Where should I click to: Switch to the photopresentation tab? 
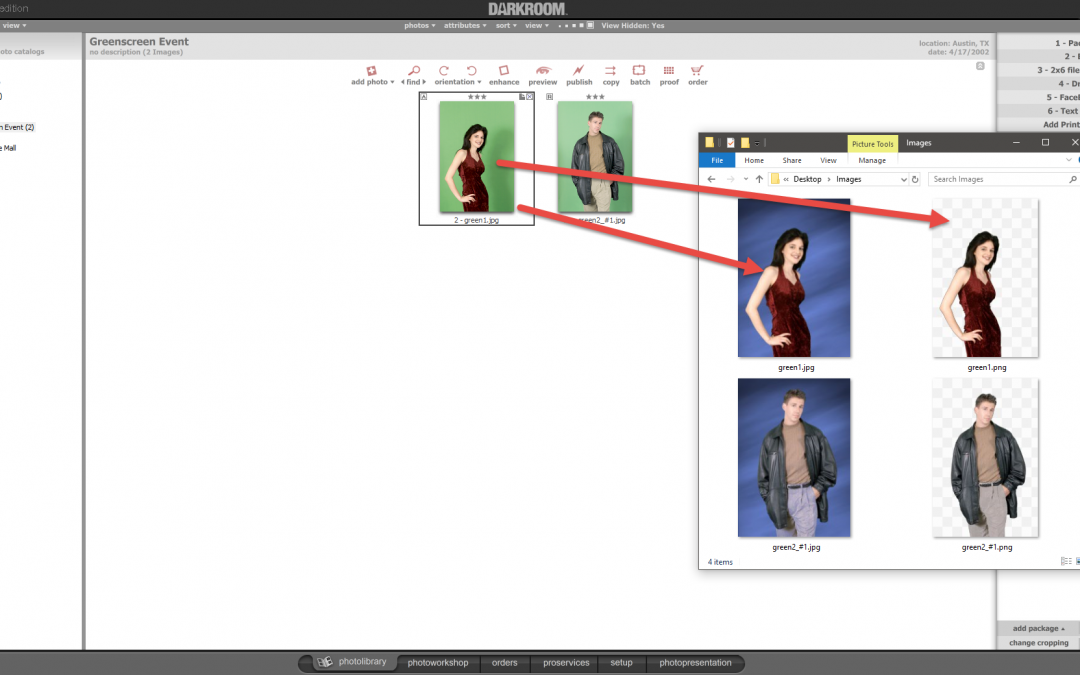695,663
